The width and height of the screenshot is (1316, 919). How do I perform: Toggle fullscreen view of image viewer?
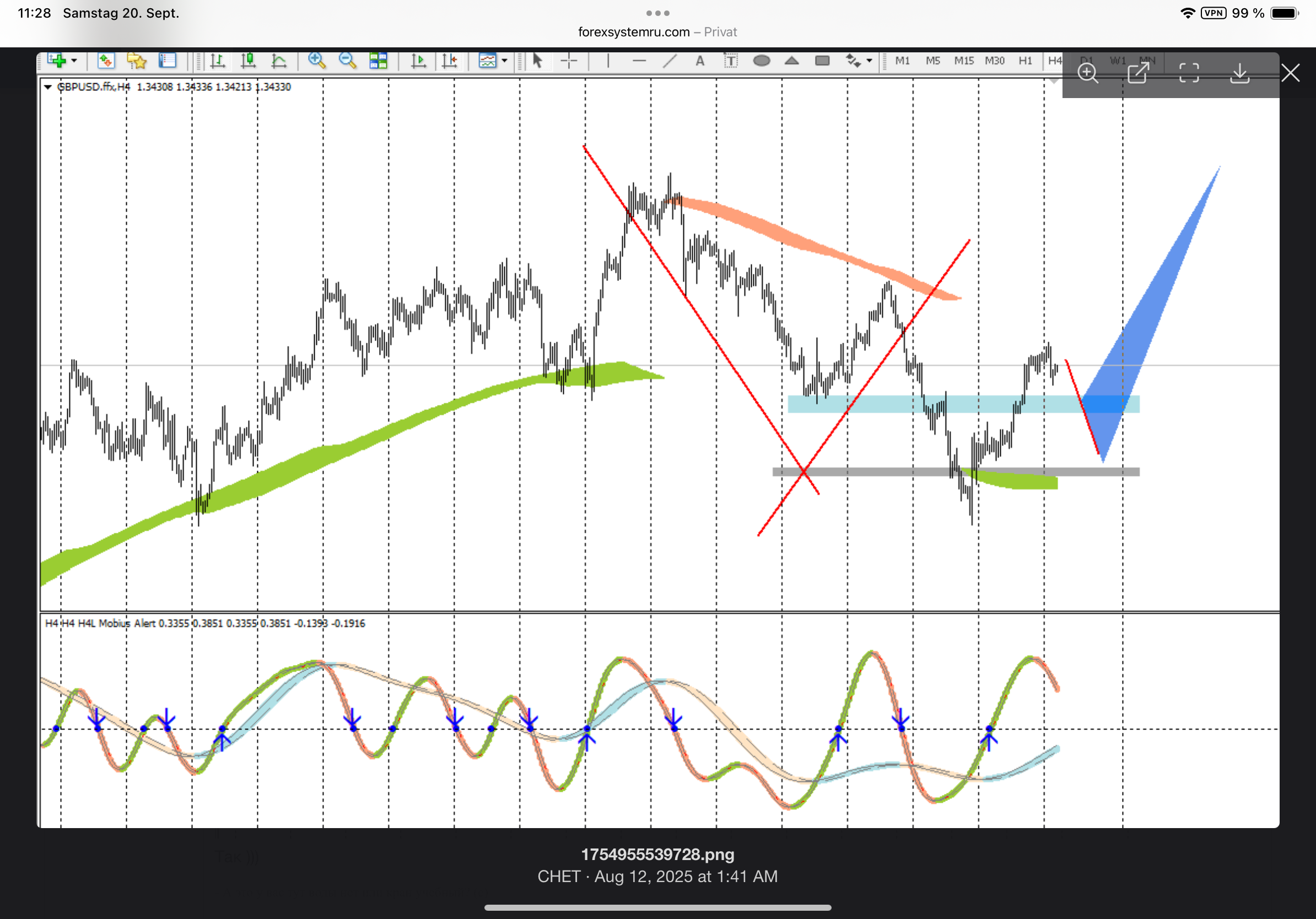(1189, 73)
